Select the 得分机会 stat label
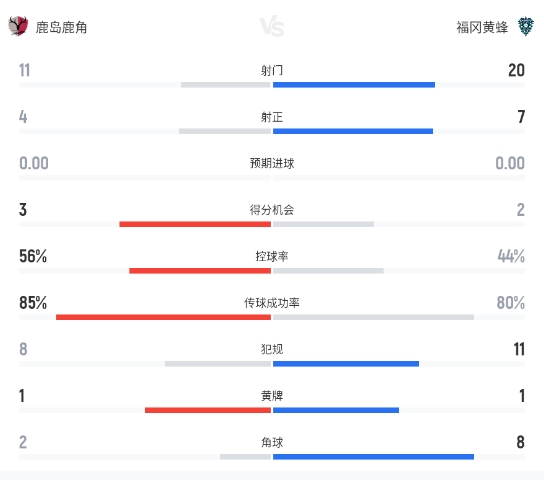Viewport: 544px width, 492px height. tap(272, 210)
